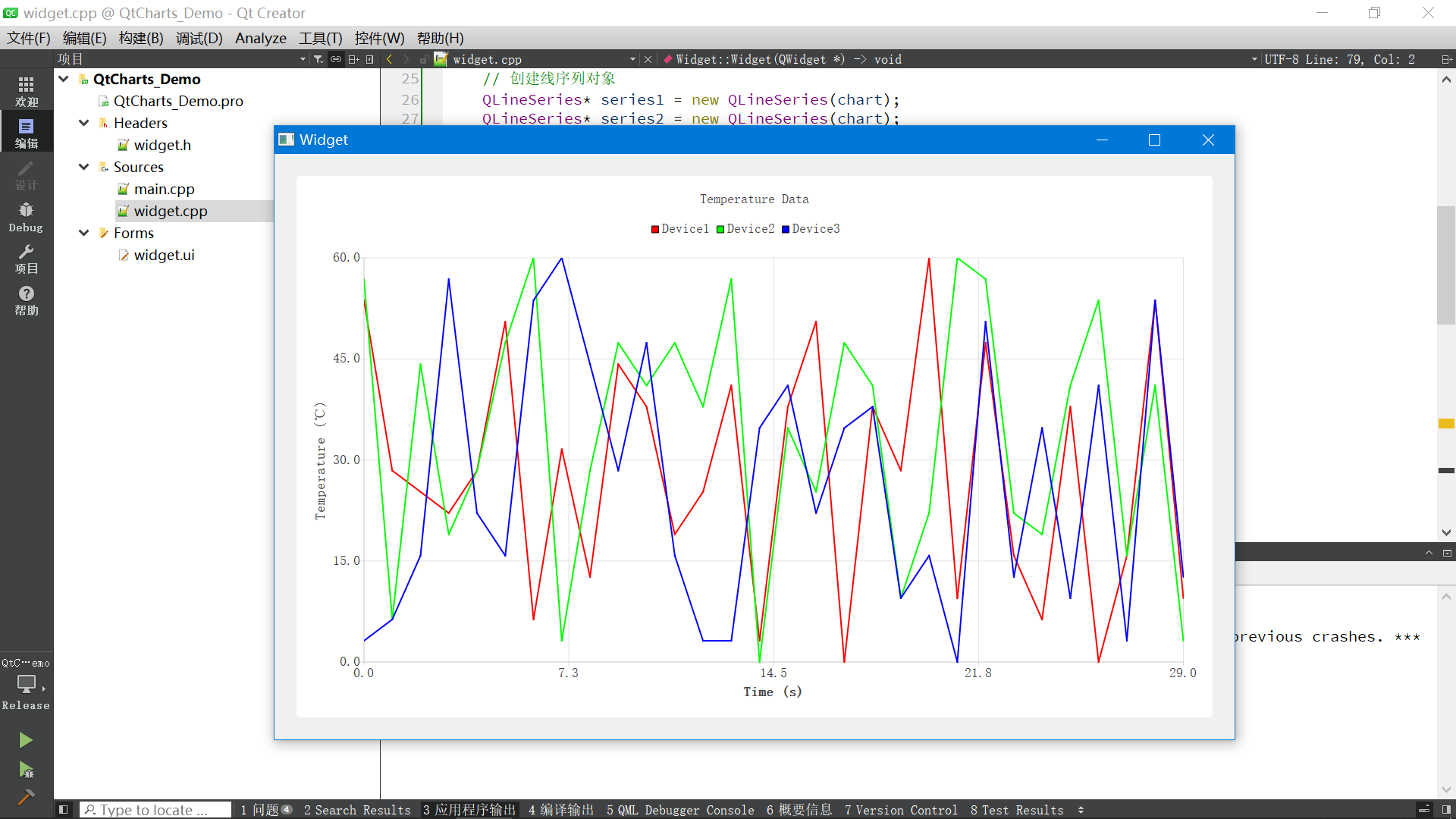This screenshot has width=1456, height=819.
Task: Open the Debug mode icon
Action: (26, 217)
